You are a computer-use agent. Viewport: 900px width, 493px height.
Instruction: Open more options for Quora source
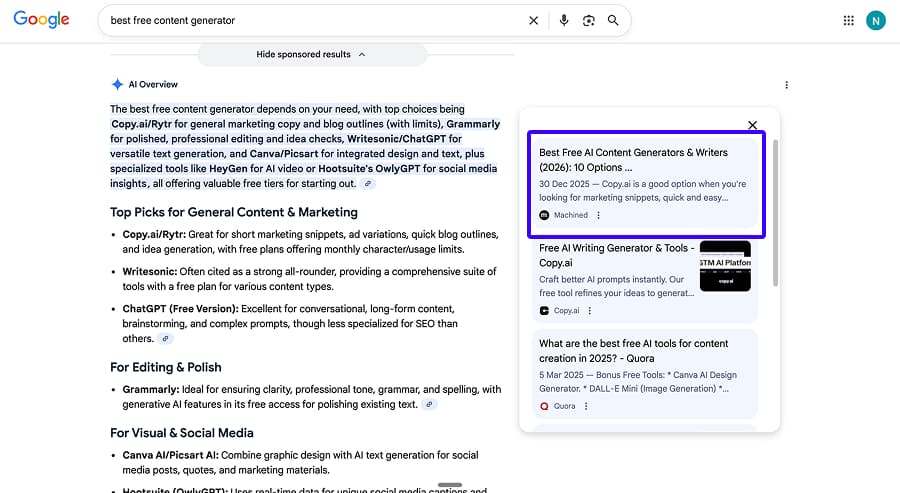[x=586, y=406]
